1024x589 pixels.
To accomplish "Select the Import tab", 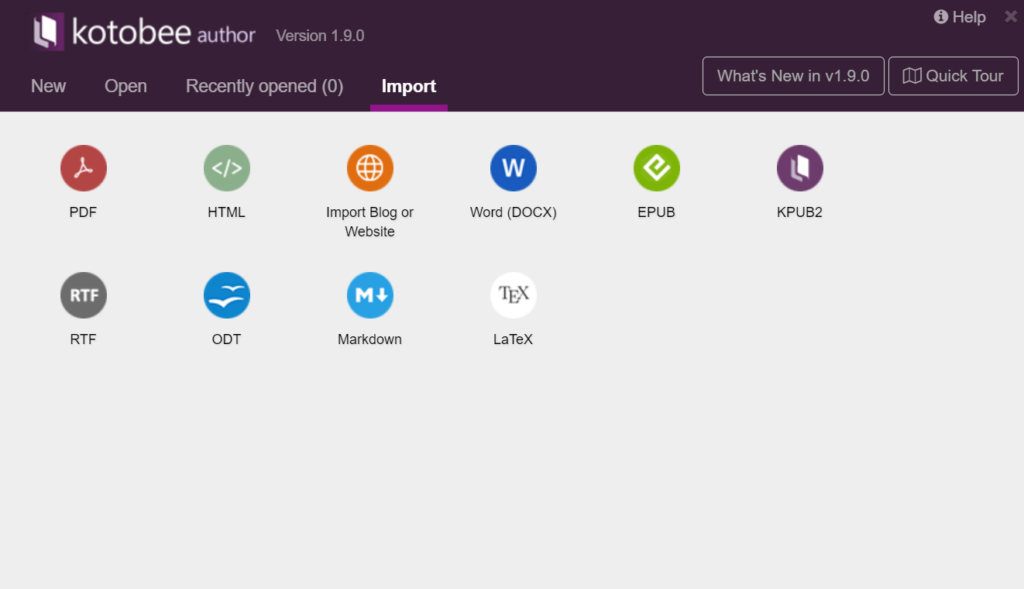I will tap(408, 86).
